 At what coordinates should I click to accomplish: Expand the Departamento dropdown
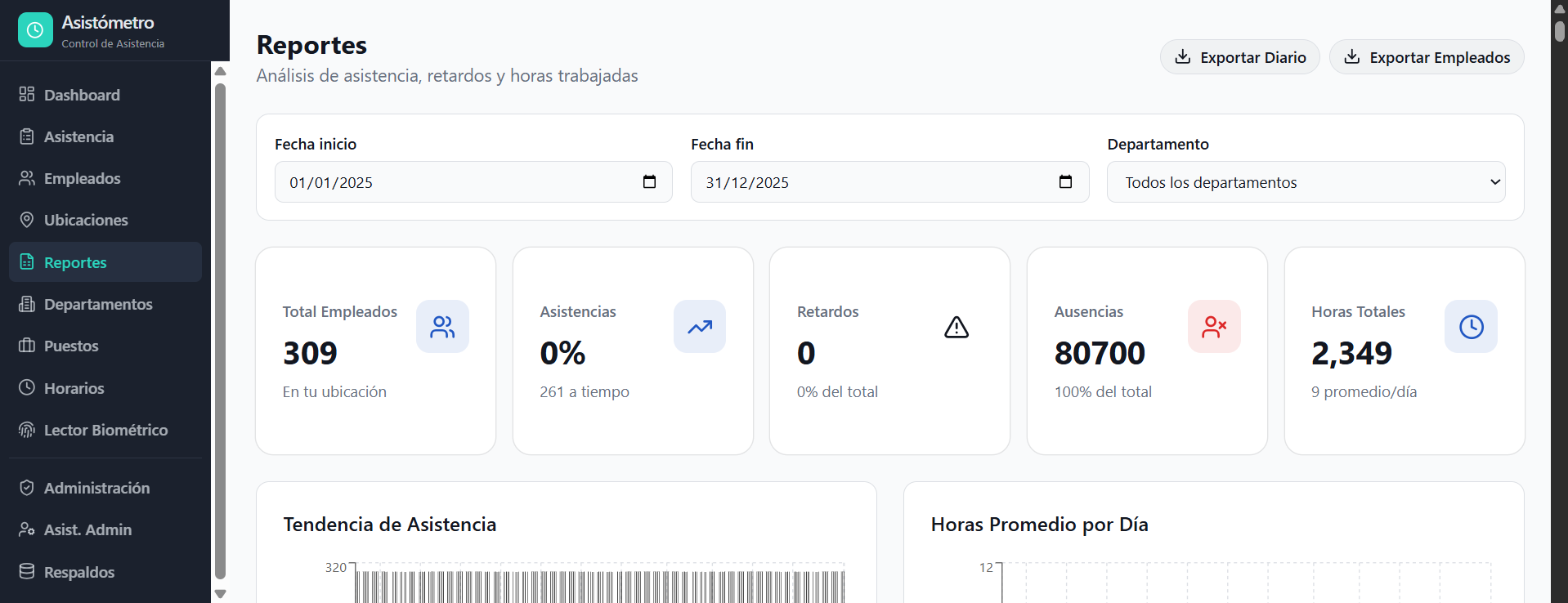(x=1306, y=182)
